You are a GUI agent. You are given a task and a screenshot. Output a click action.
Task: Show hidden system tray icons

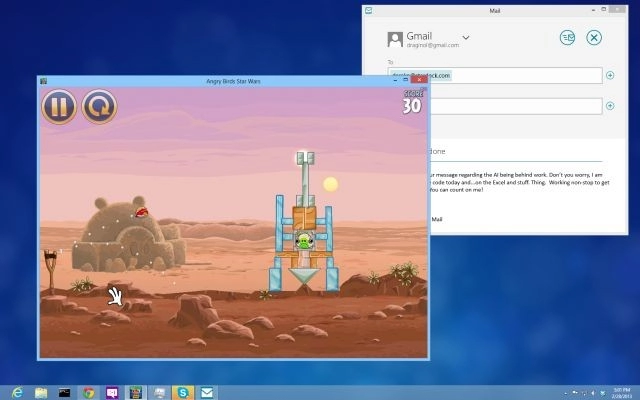[x=565, y=393]
